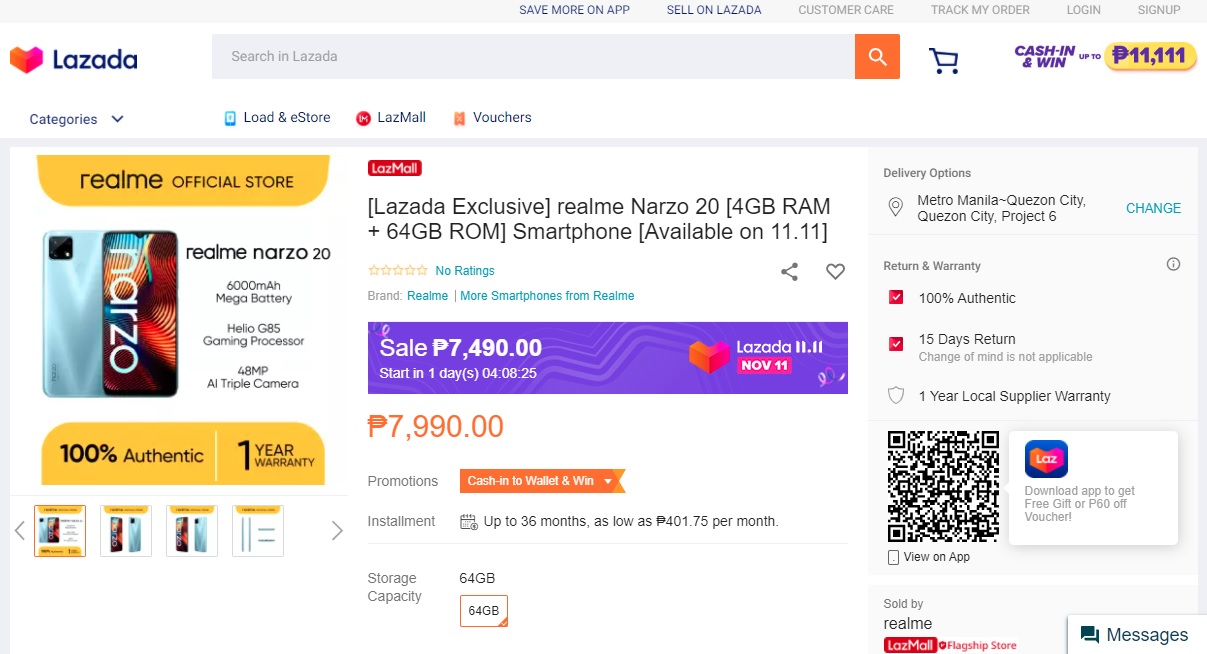This screenshot has height=654, width=1207.
Task: Select the second product thumbnail
Action: [126, 530]
